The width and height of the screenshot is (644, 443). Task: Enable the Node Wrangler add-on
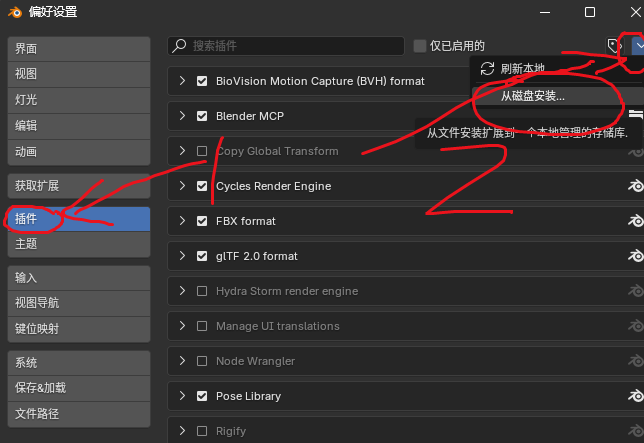coord(202,361)
